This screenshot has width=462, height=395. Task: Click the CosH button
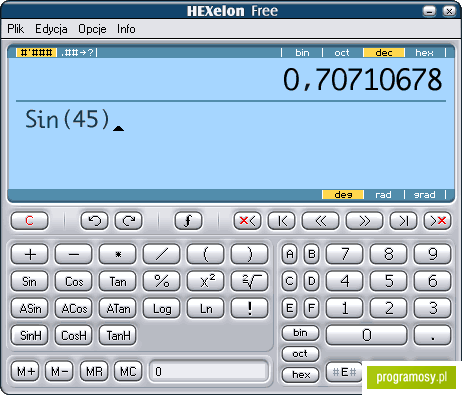click(x=74, y=335)
